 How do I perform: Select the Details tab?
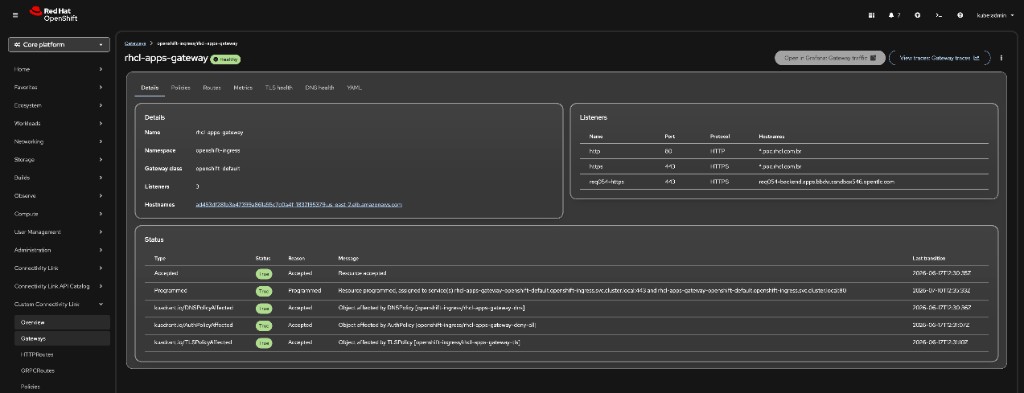point(150,87)
